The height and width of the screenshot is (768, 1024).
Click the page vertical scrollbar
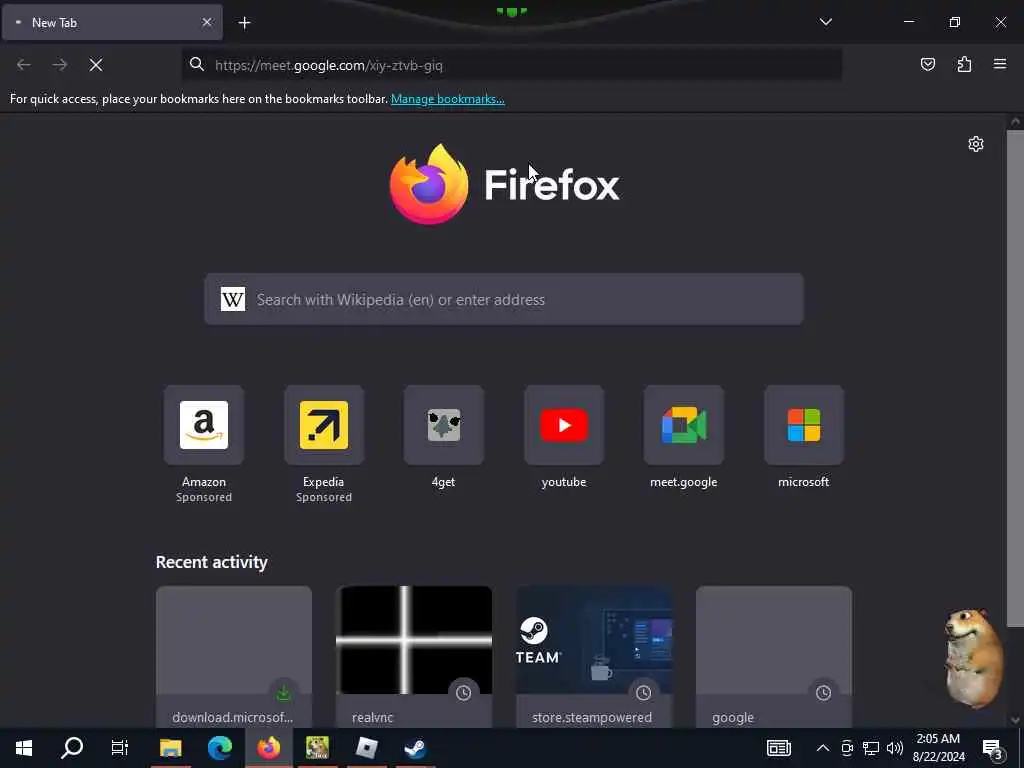pos(1015,379)
